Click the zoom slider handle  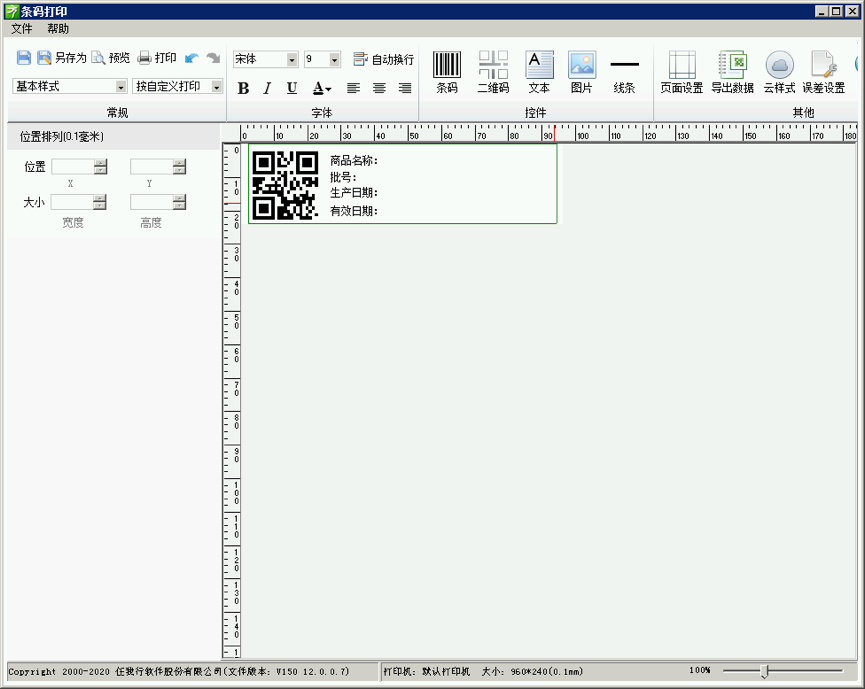765,671
